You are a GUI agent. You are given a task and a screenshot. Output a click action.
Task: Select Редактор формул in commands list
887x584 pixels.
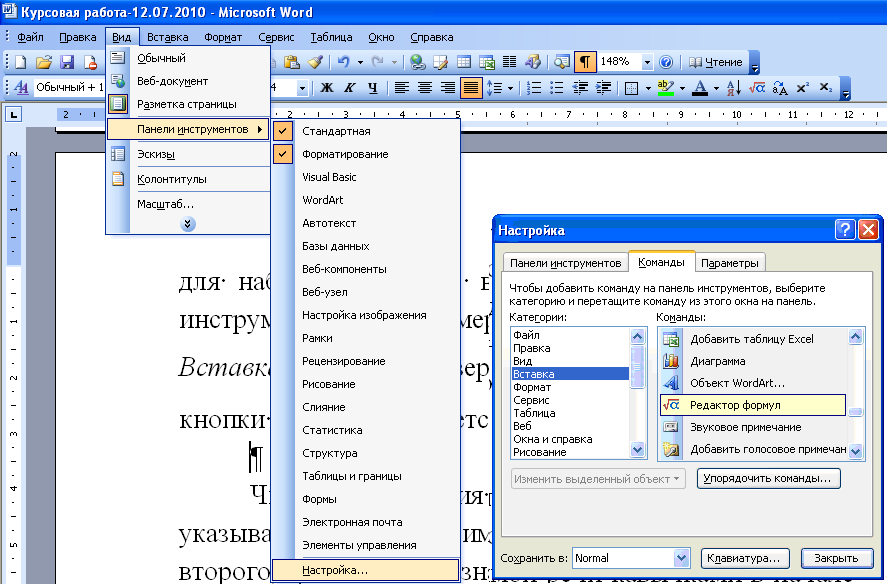pos(753,405)
